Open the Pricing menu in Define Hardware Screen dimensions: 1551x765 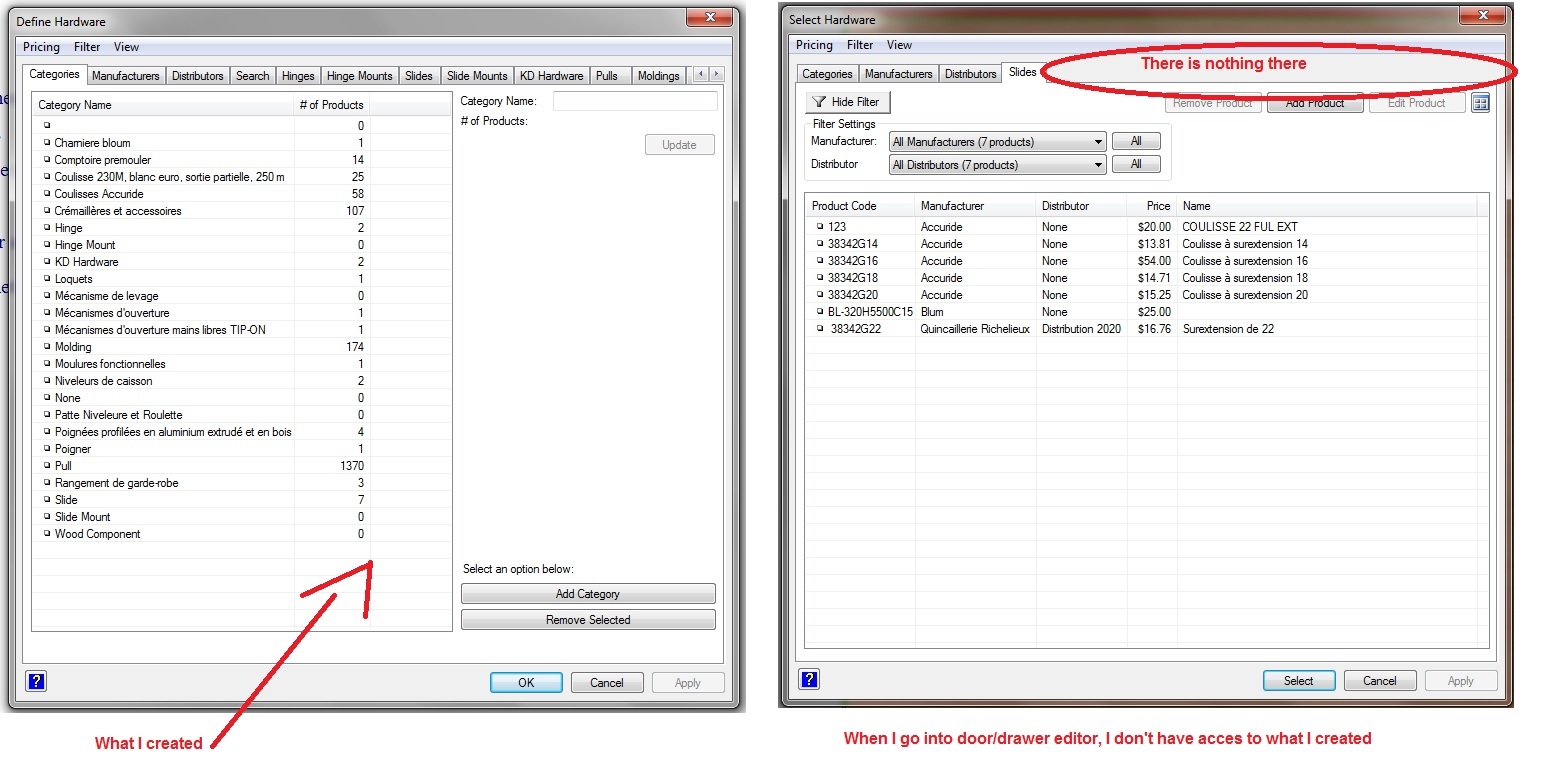pyautogui.click(x=42, y=47)
